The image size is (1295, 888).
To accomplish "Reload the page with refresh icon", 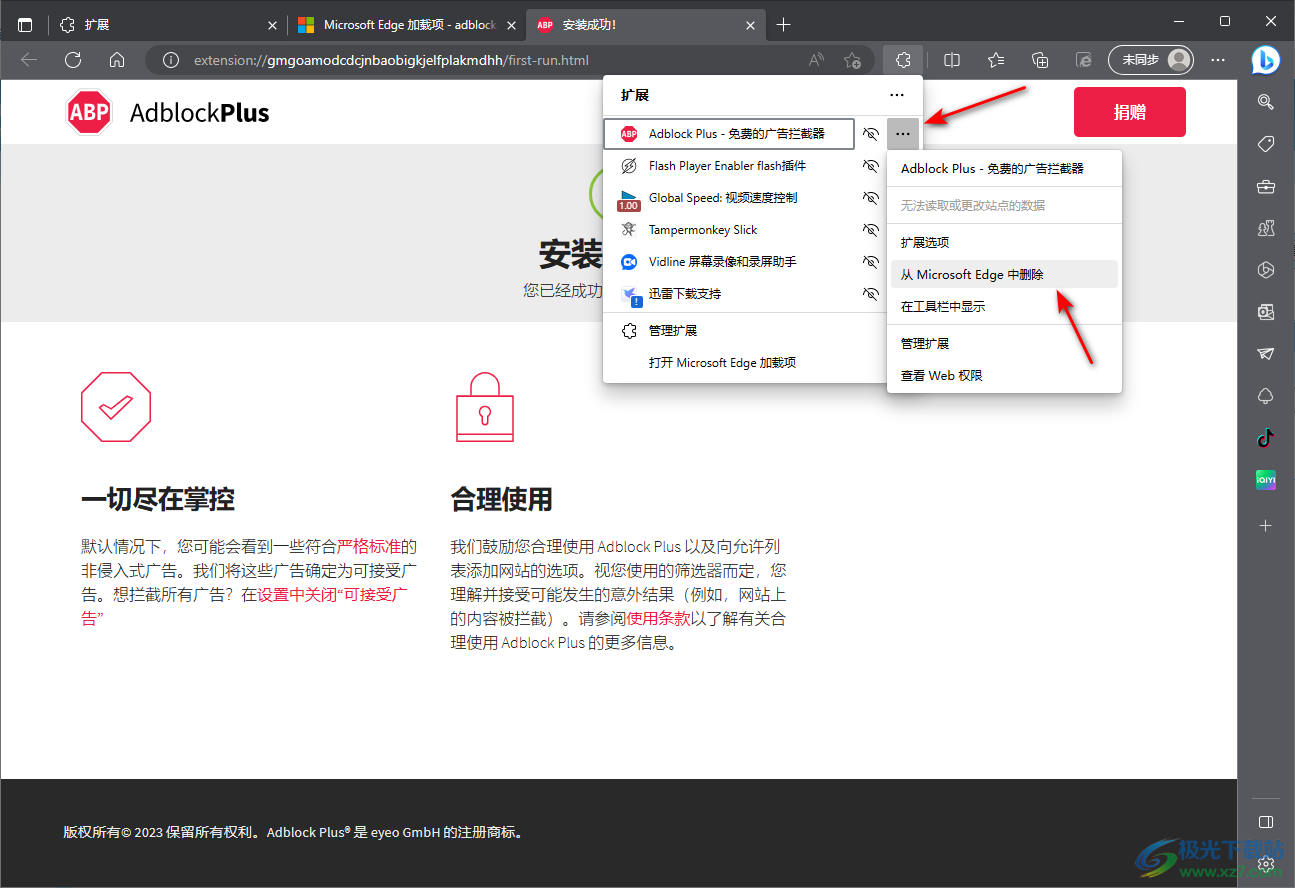I will (73, 60).
